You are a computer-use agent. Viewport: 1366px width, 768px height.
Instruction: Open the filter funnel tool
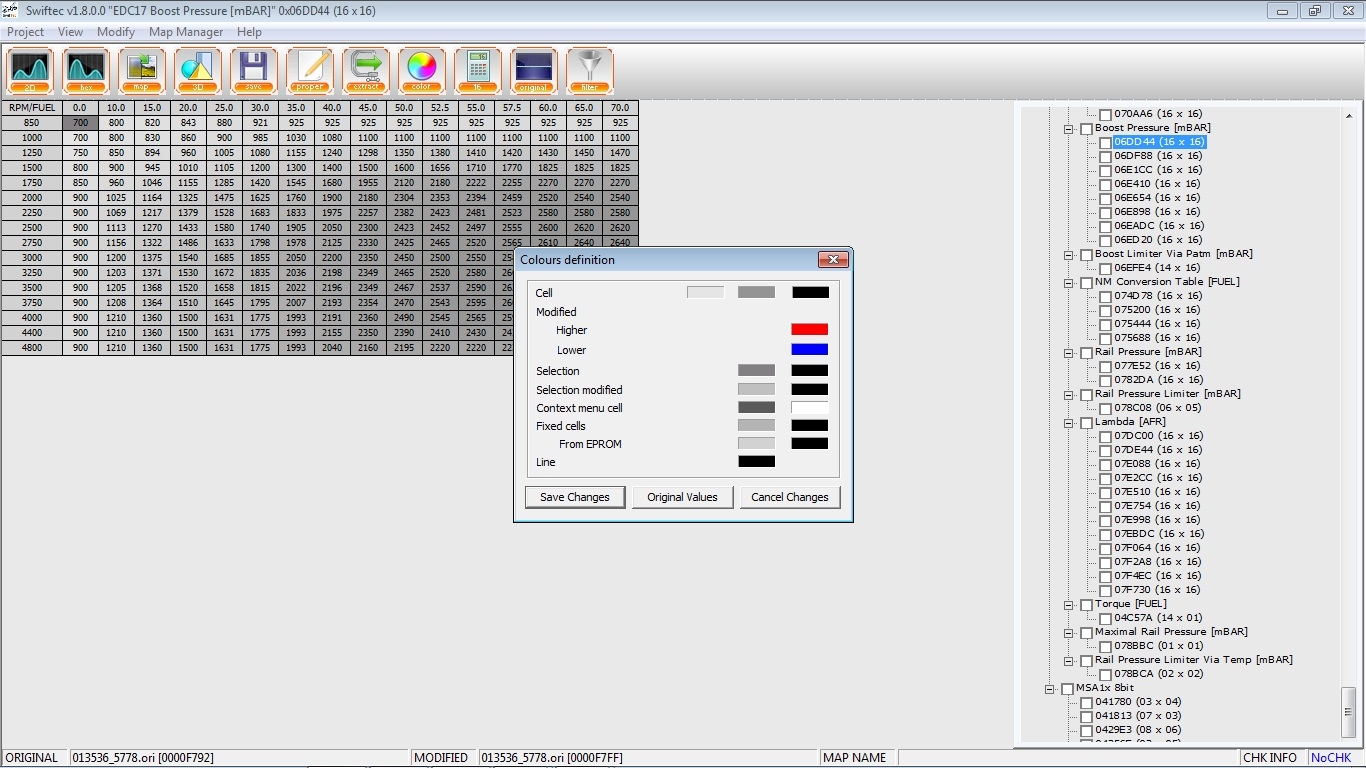pyautogui.click(x=590, y=71)
